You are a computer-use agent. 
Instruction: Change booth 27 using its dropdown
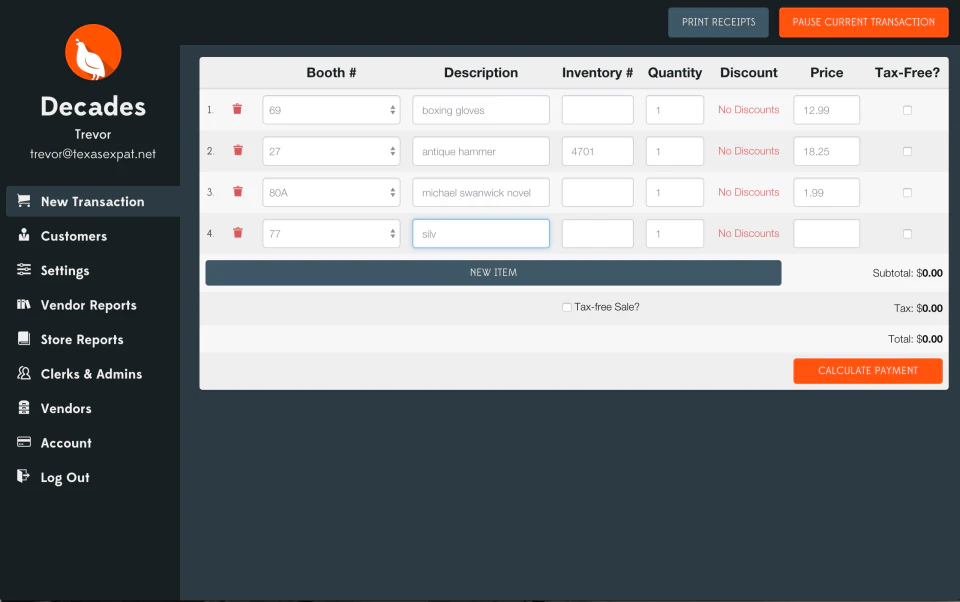tap(331, 150)
